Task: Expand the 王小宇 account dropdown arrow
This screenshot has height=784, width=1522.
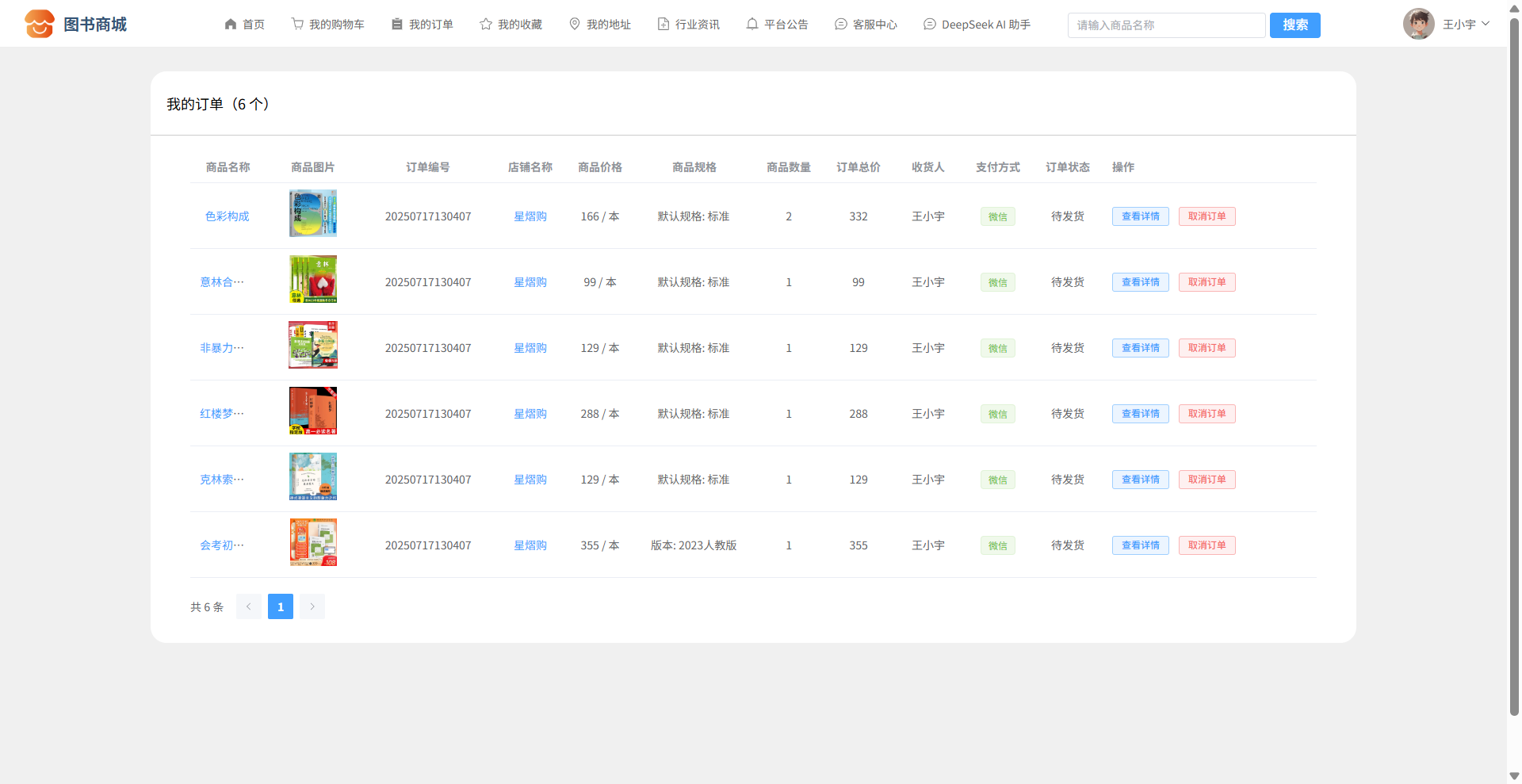Action: (x=1486, y=24)
